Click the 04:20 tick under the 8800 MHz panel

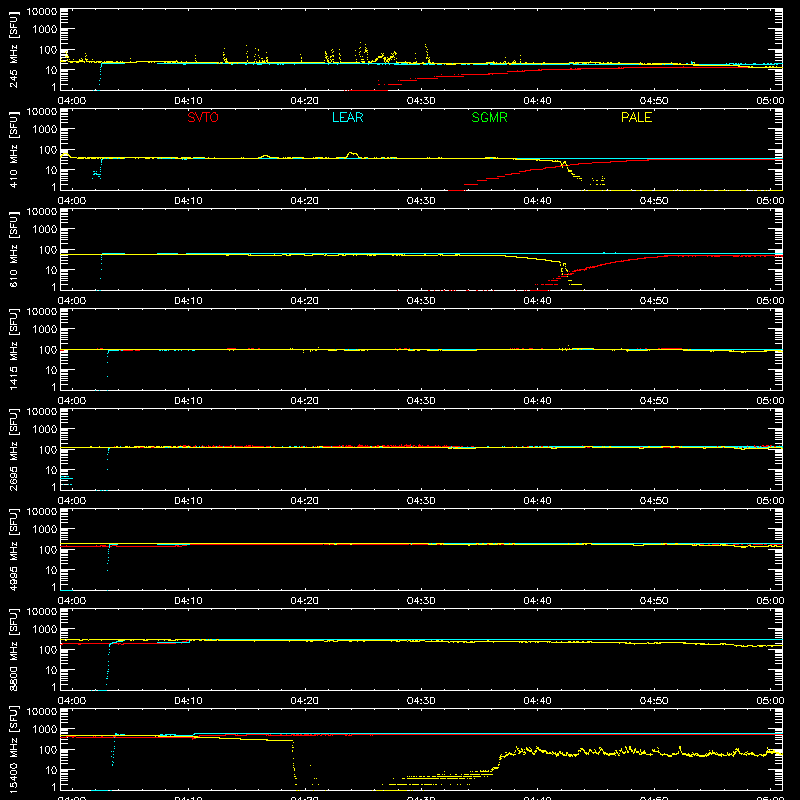coord(305,701)
